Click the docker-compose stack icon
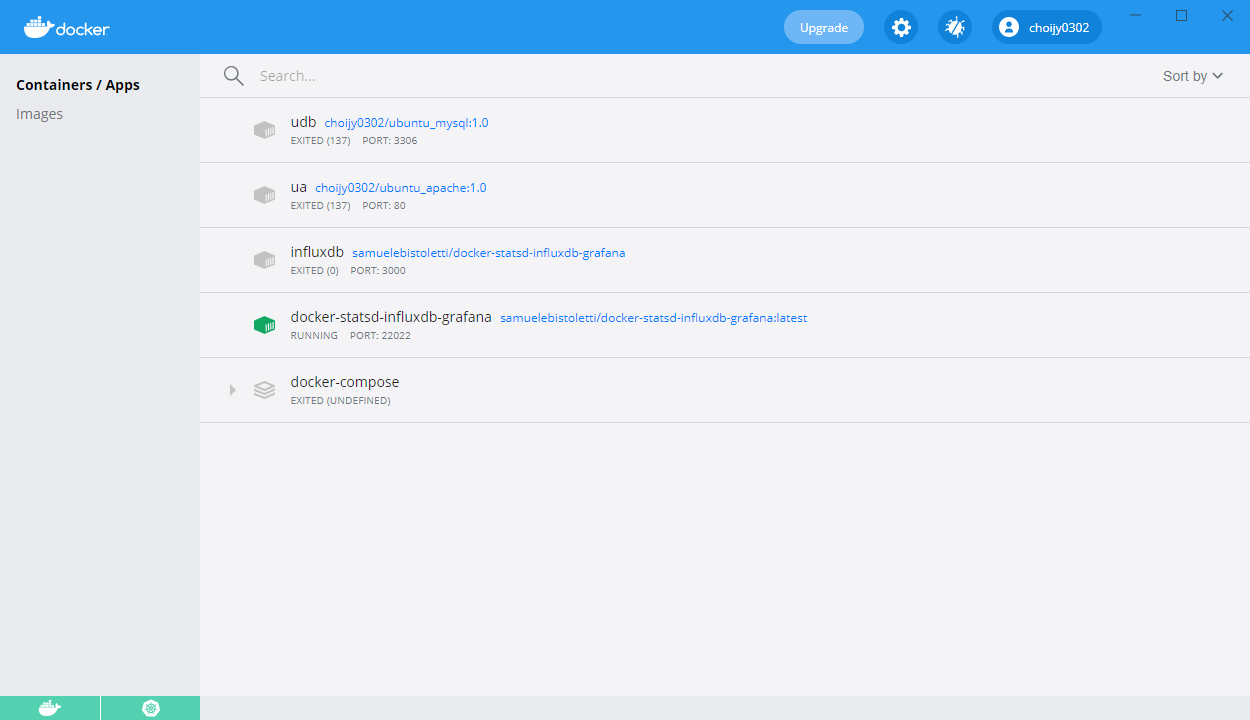Image resolution: width=1250 pixels, height=720 pixels. click(x=264, y=390)
